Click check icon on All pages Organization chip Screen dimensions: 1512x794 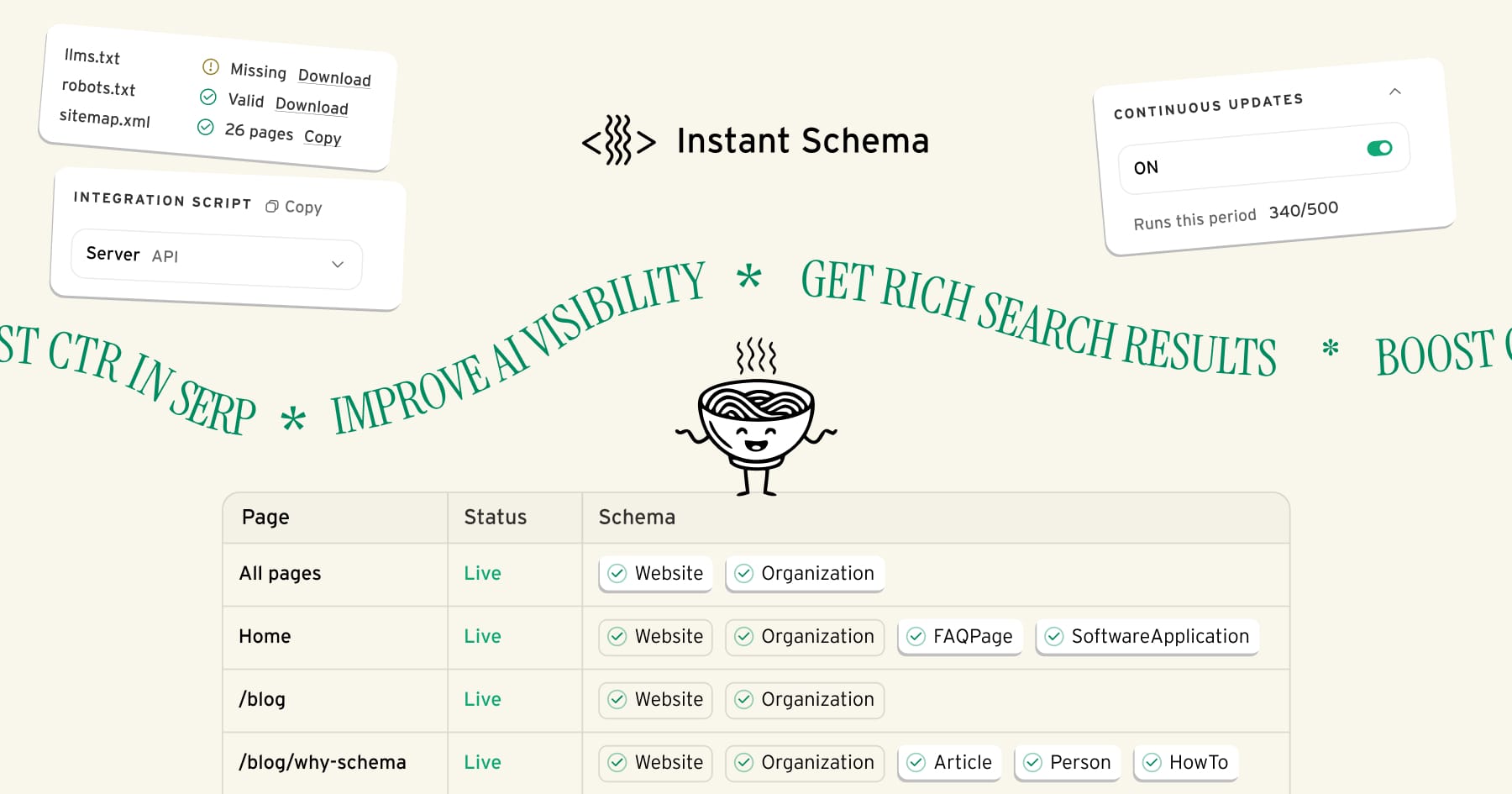coord(743,573)
